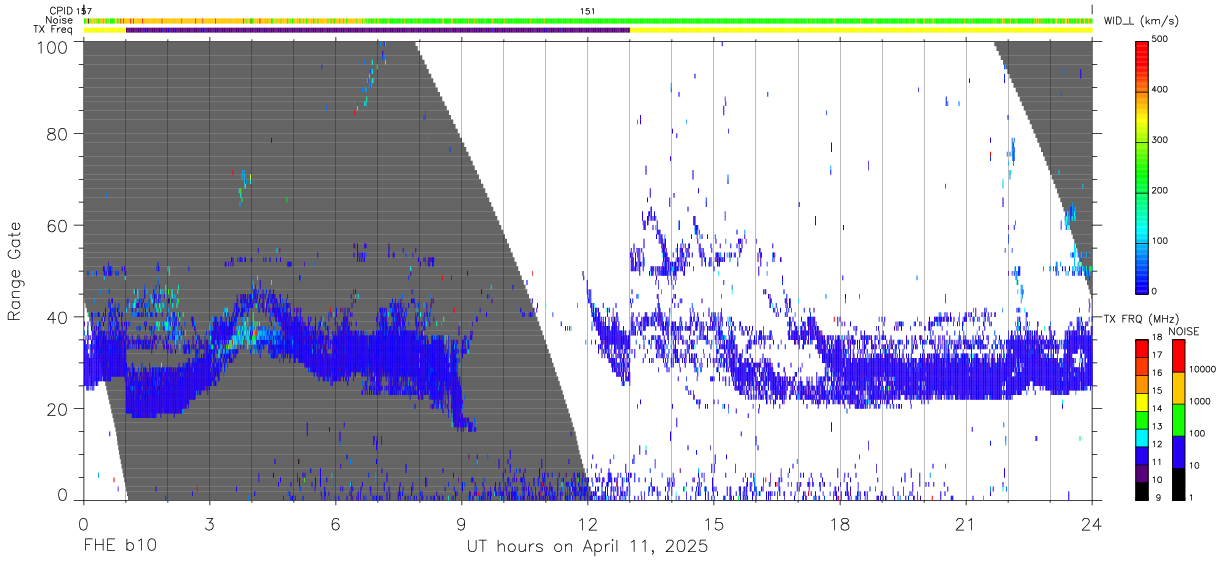Image resolution: width=1228 pixels, height=567 pixels.
Task: Select the 20 tick on Range Gate axis
Action: pos(57,410)
